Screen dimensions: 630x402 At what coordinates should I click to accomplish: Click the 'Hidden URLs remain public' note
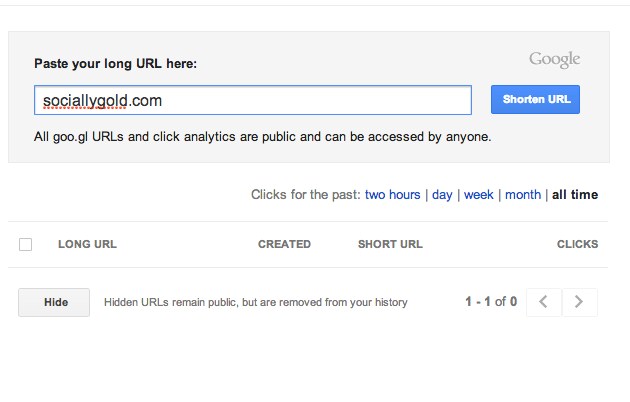point(256,302)
